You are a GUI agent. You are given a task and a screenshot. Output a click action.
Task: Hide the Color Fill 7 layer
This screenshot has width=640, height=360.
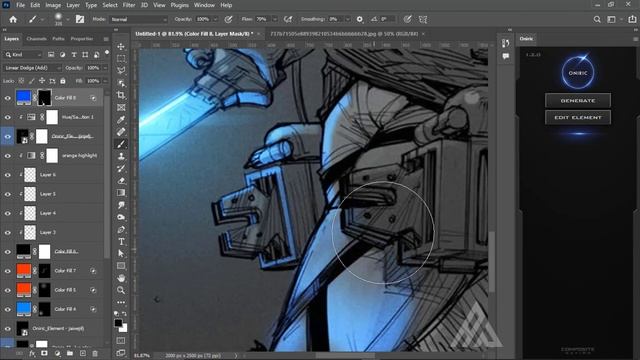(x=7, y=271)
